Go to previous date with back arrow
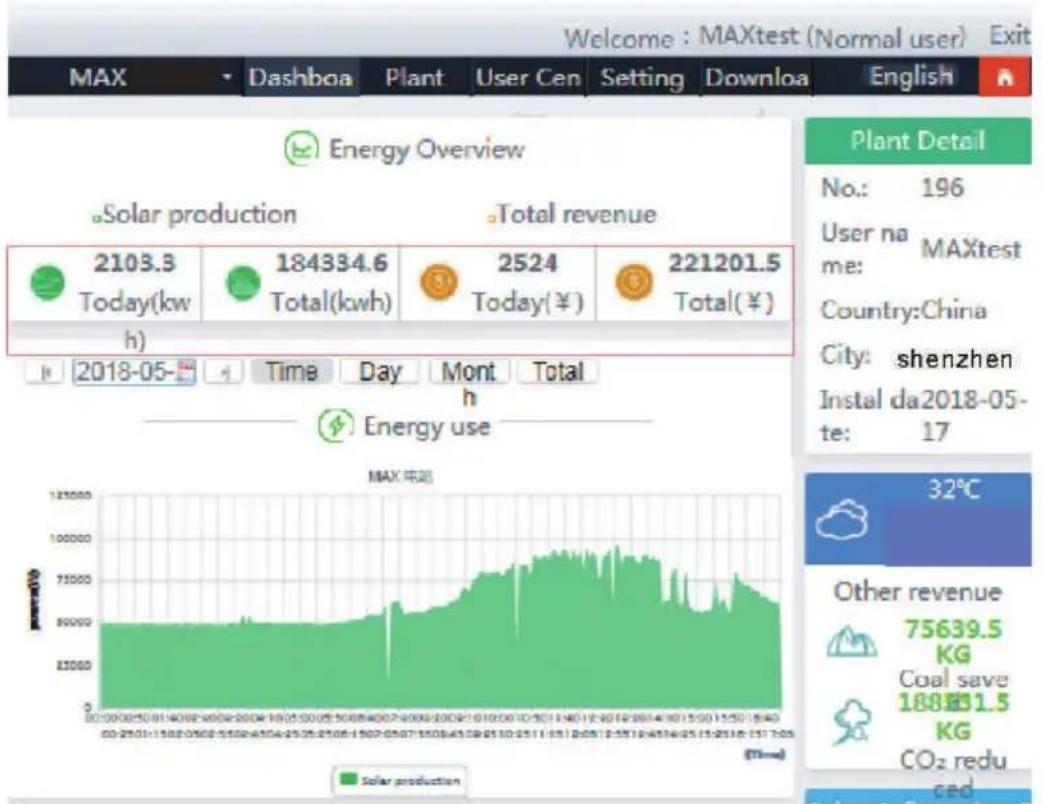 pos(45,372)
